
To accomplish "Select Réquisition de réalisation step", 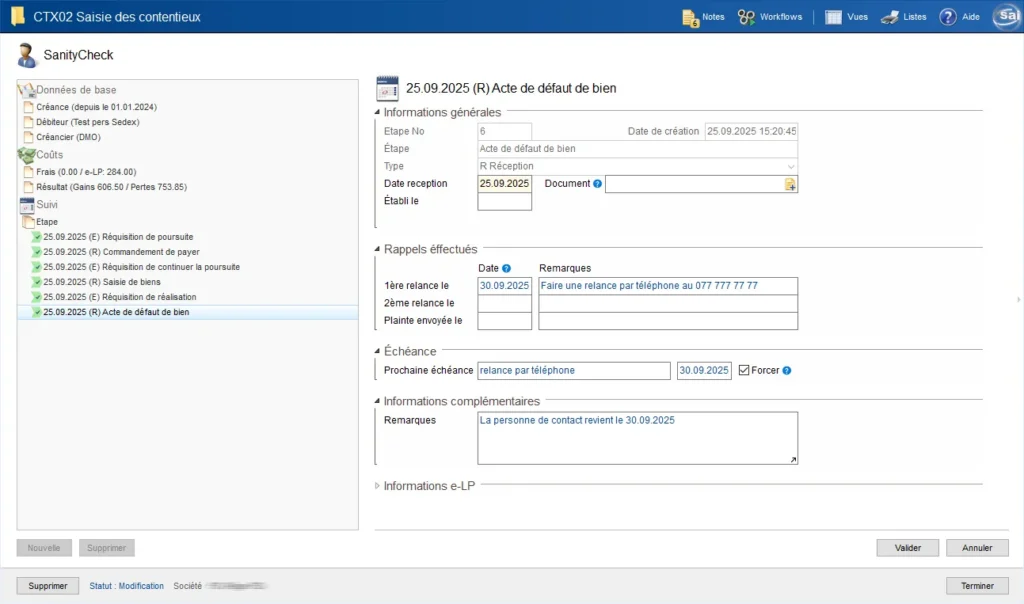I will 120,297.
